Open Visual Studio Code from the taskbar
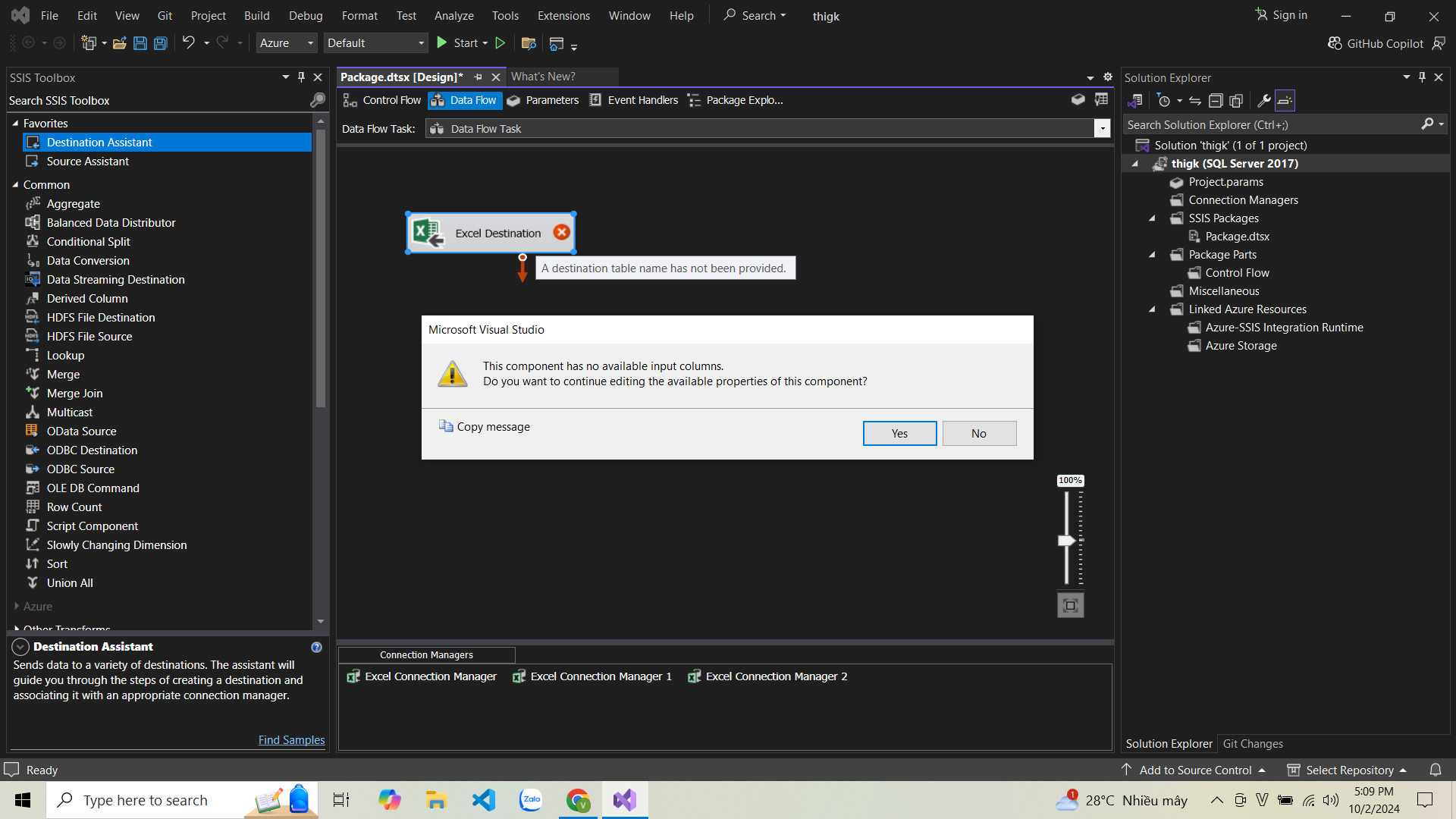1456x819 pixels. tap(483, 800)
